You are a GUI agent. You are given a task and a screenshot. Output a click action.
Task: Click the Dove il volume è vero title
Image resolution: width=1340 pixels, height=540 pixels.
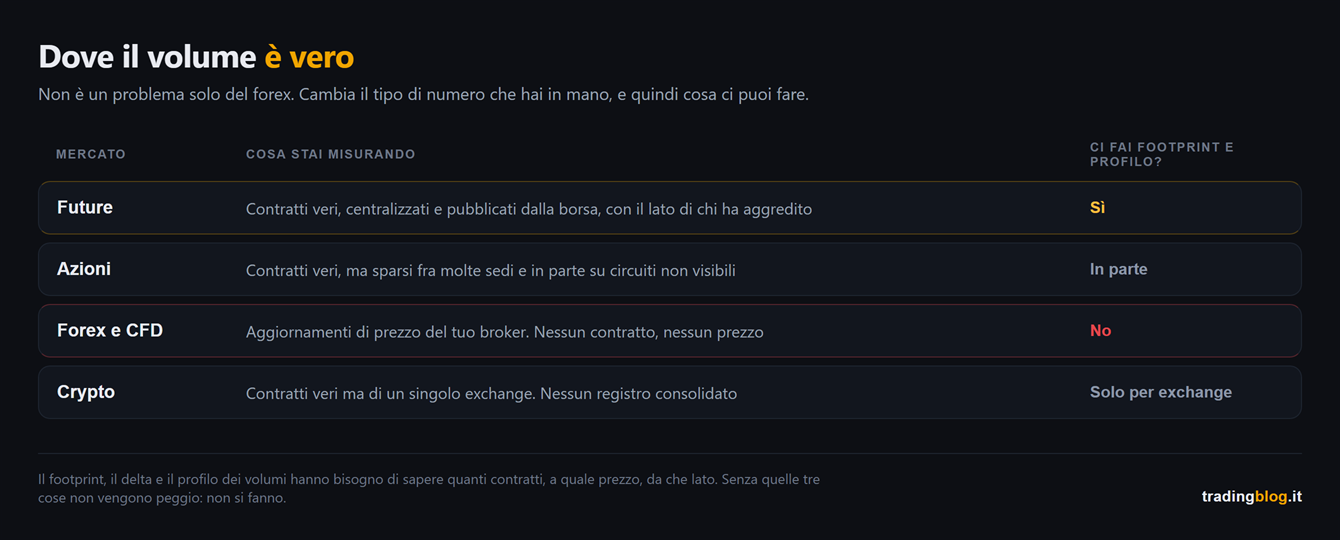(x=196, y=57)
